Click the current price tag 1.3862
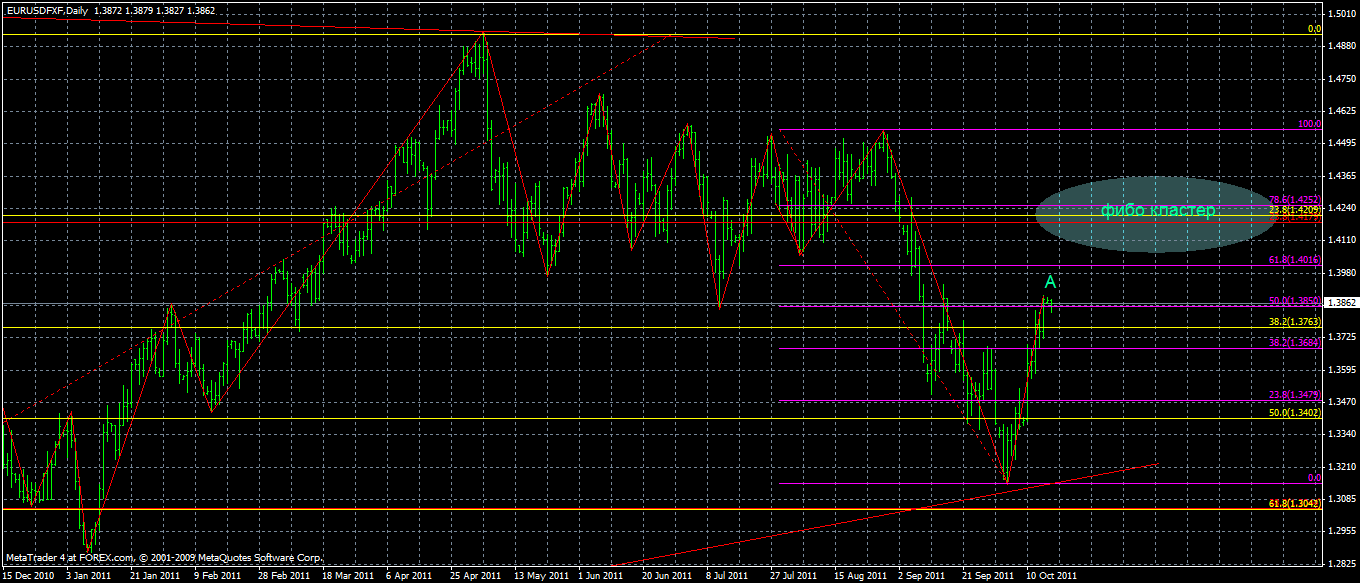 (1343, 301)
